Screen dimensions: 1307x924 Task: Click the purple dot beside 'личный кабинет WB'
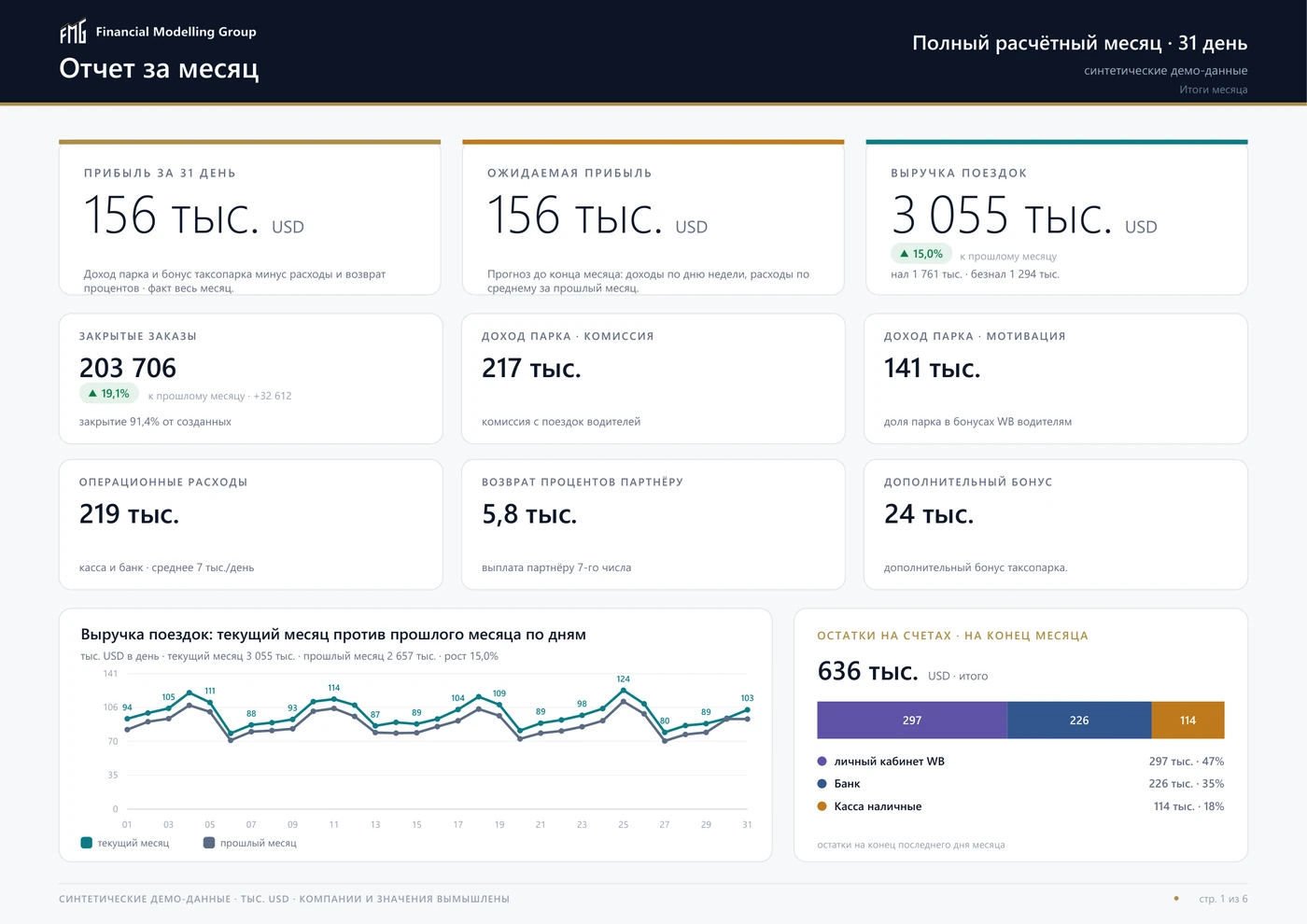click(x=822, y=762)
